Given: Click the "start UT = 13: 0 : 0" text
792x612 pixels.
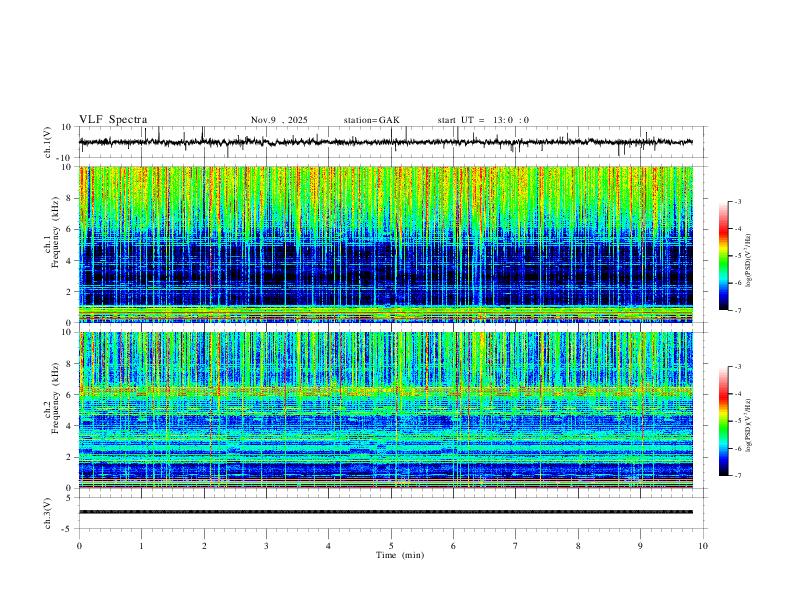Looking at the screenshot, I should (483, 120).
